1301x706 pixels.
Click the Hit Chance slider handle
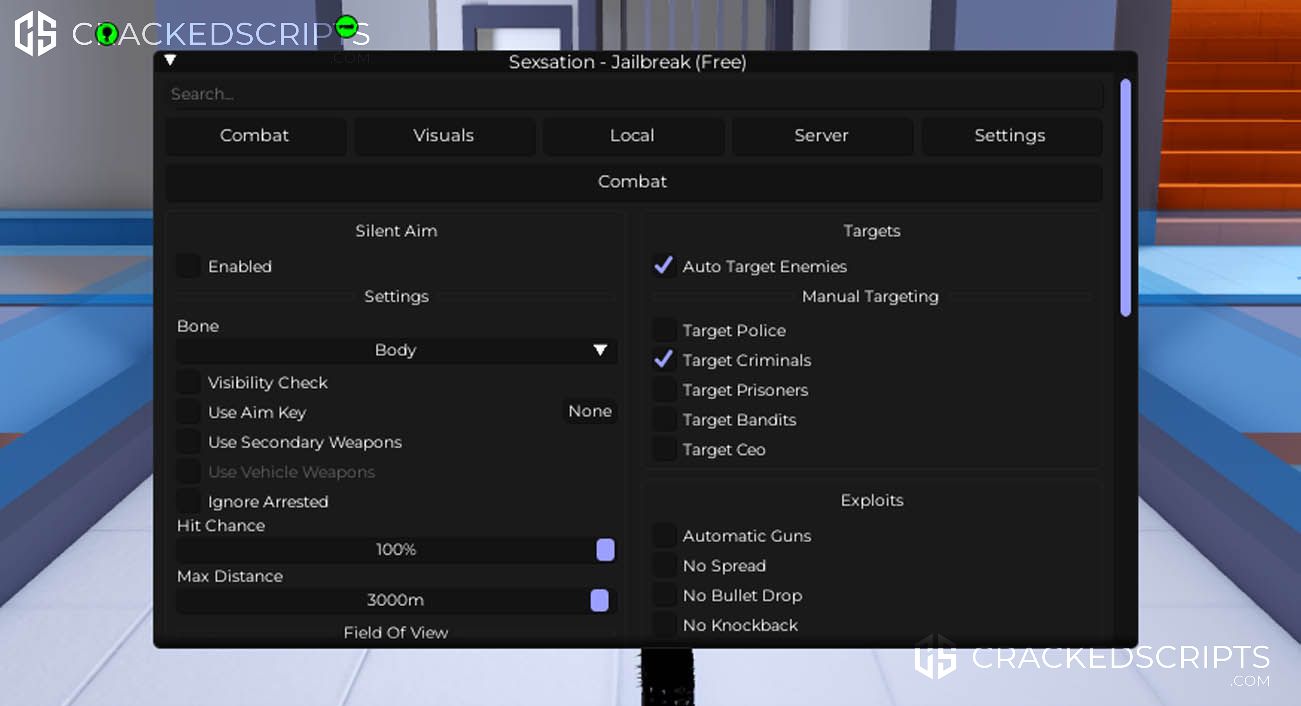point(605,550)
